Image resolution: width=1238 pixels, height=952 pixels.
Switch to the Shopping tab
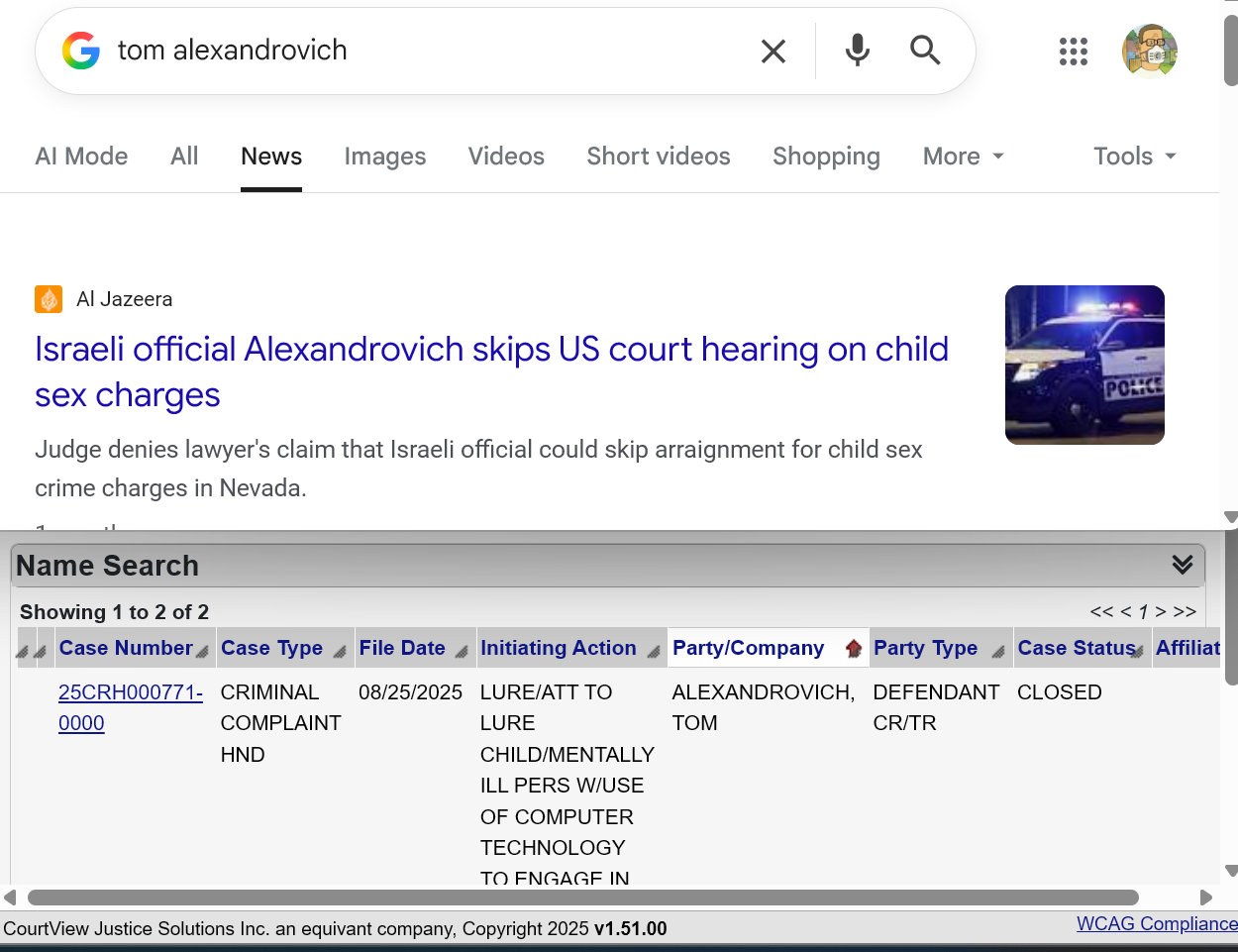pos(826,157)
